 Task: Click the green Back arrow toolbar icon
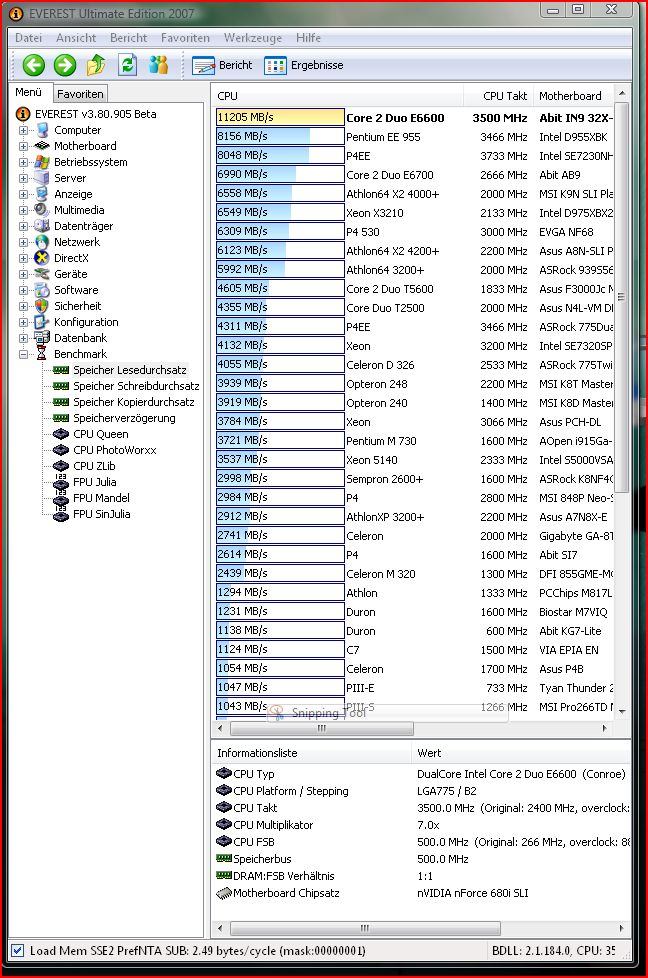34,65
